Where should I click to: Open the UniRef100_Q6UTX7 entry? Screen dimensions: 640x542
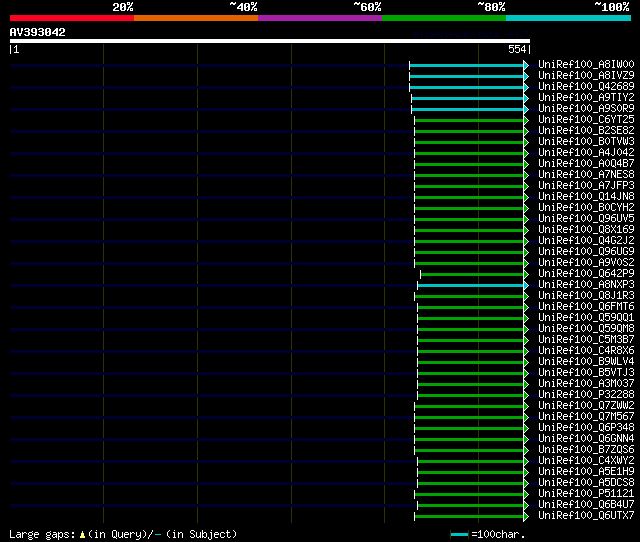coord(586,516)
